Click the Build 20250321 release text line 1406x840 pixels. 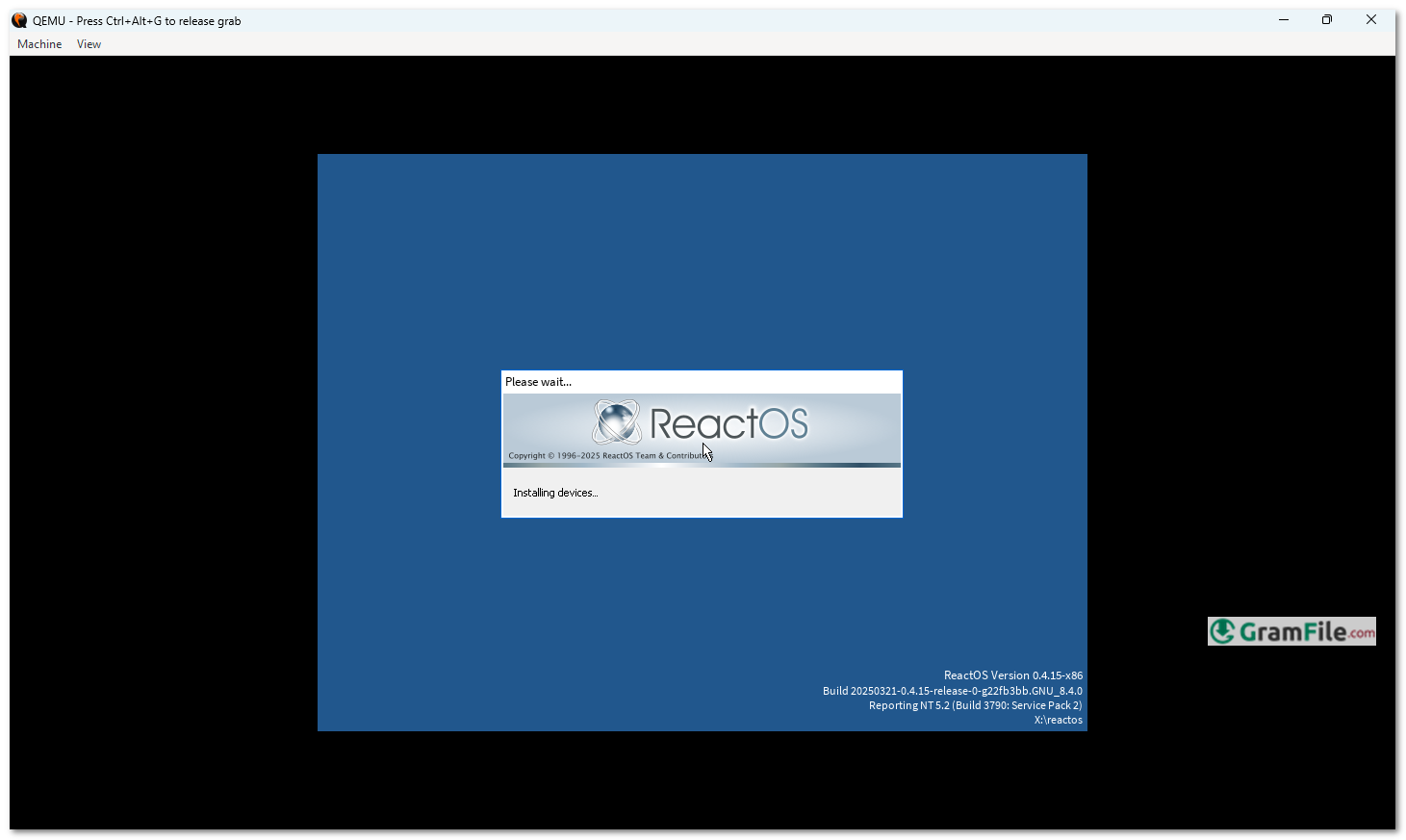click(x=953, y=691)
